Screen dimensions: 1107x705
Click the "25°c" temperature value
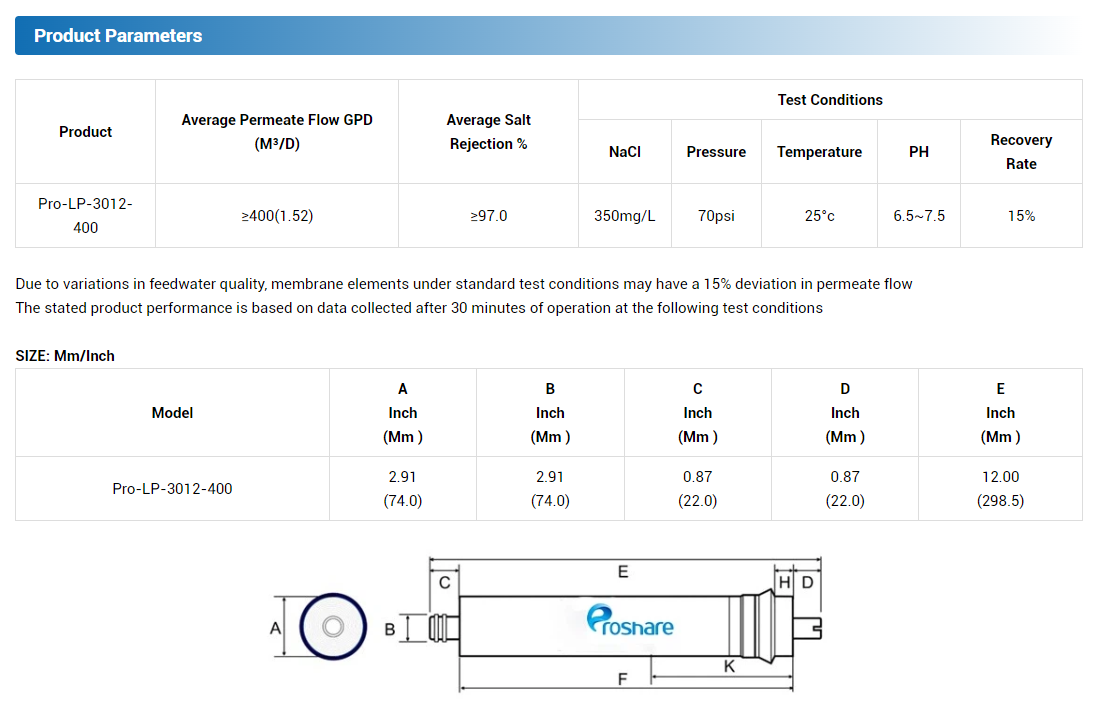(x=819, y=215)
